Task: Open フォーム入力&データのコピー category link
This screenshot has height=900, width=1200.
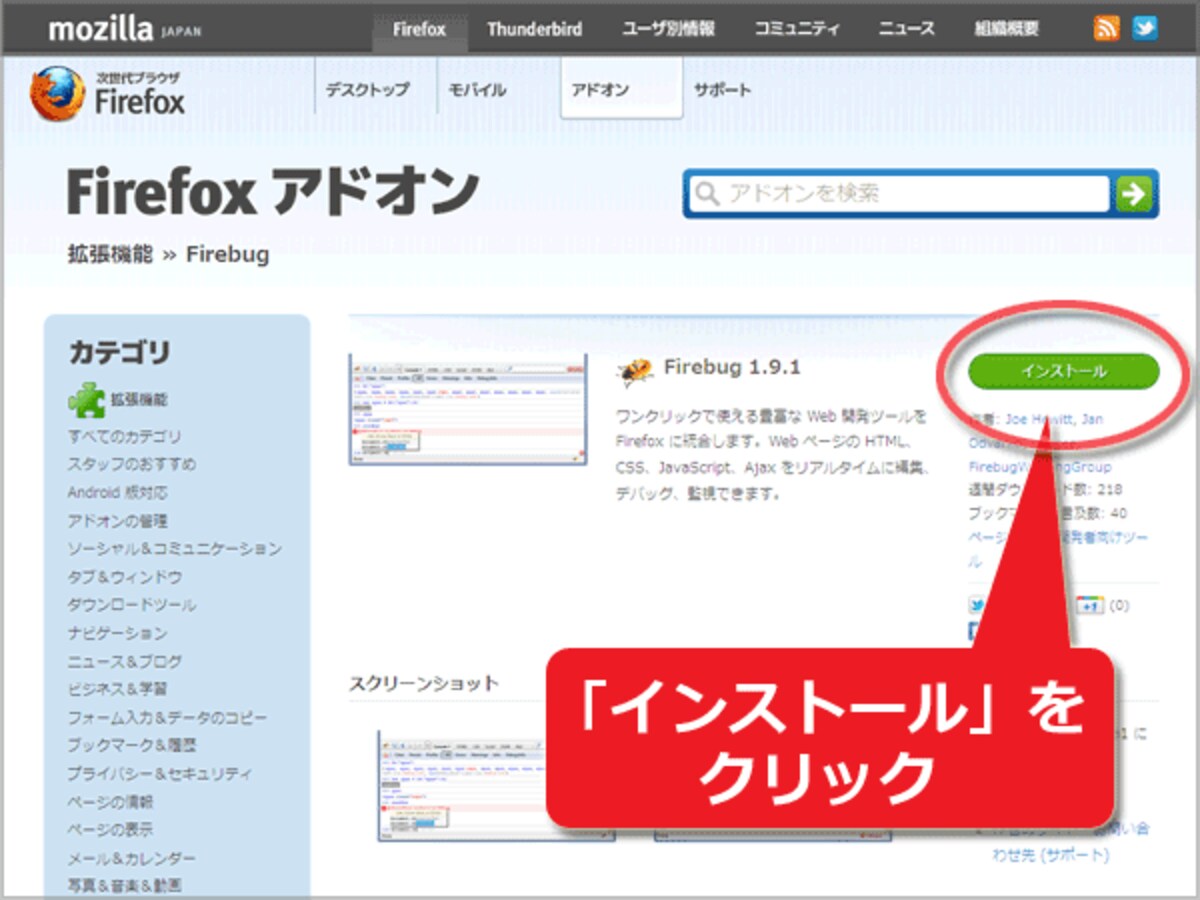Action: 168,718
